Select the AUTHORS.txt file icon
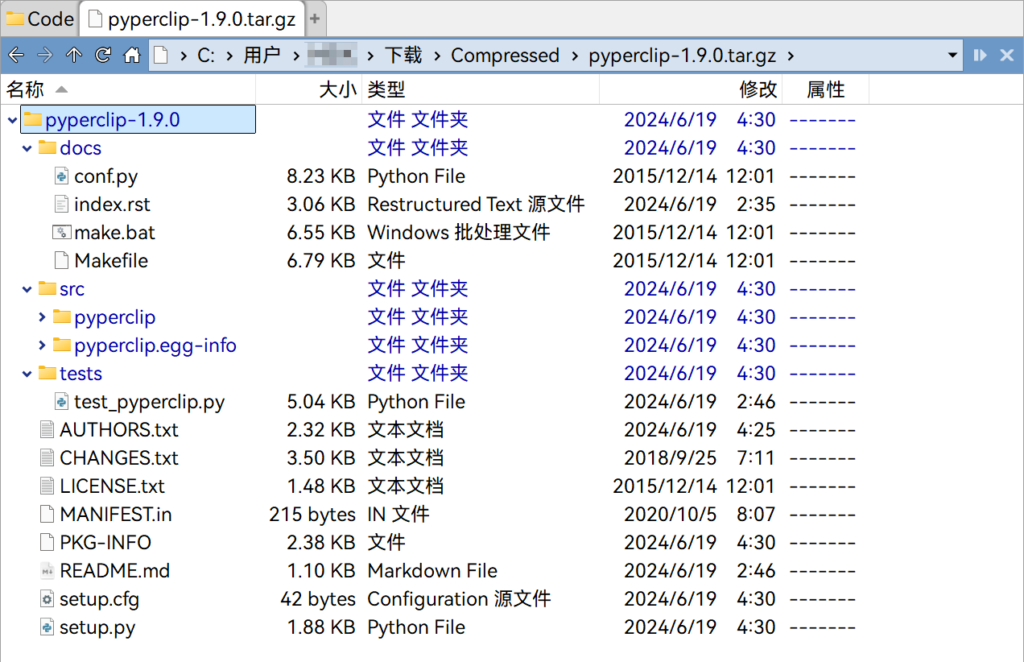 pos(47,430)
